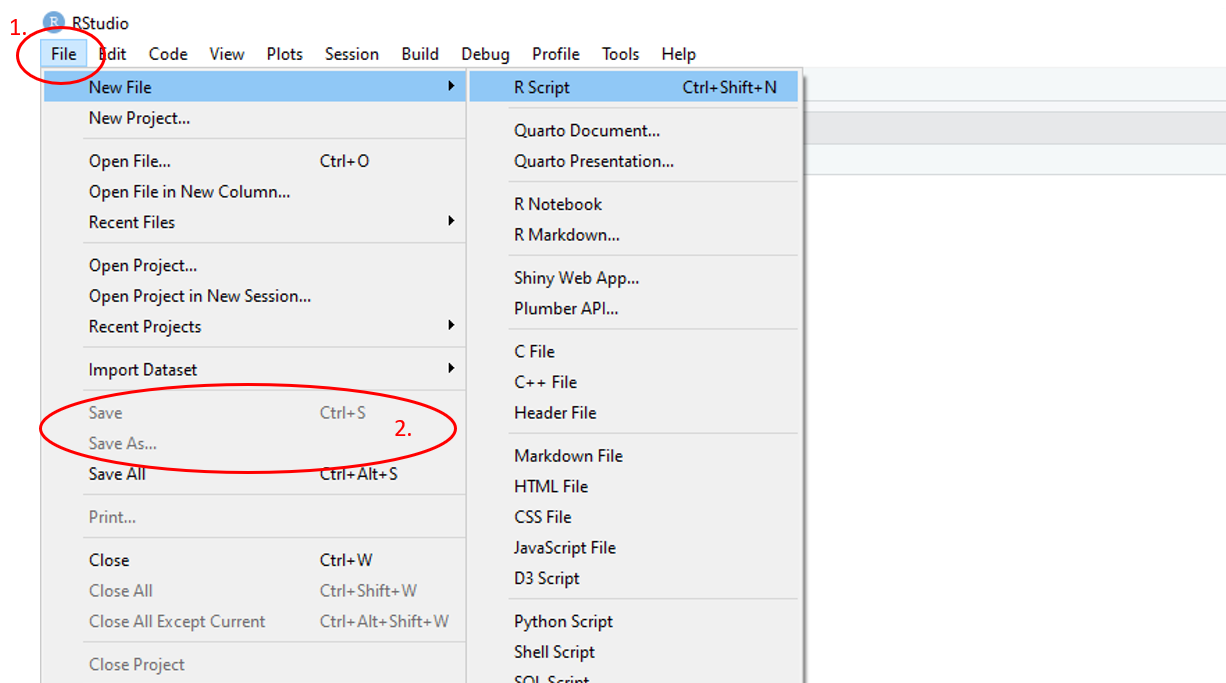
Task: Create a new CSS File
Action: click(x=634, y=517)
